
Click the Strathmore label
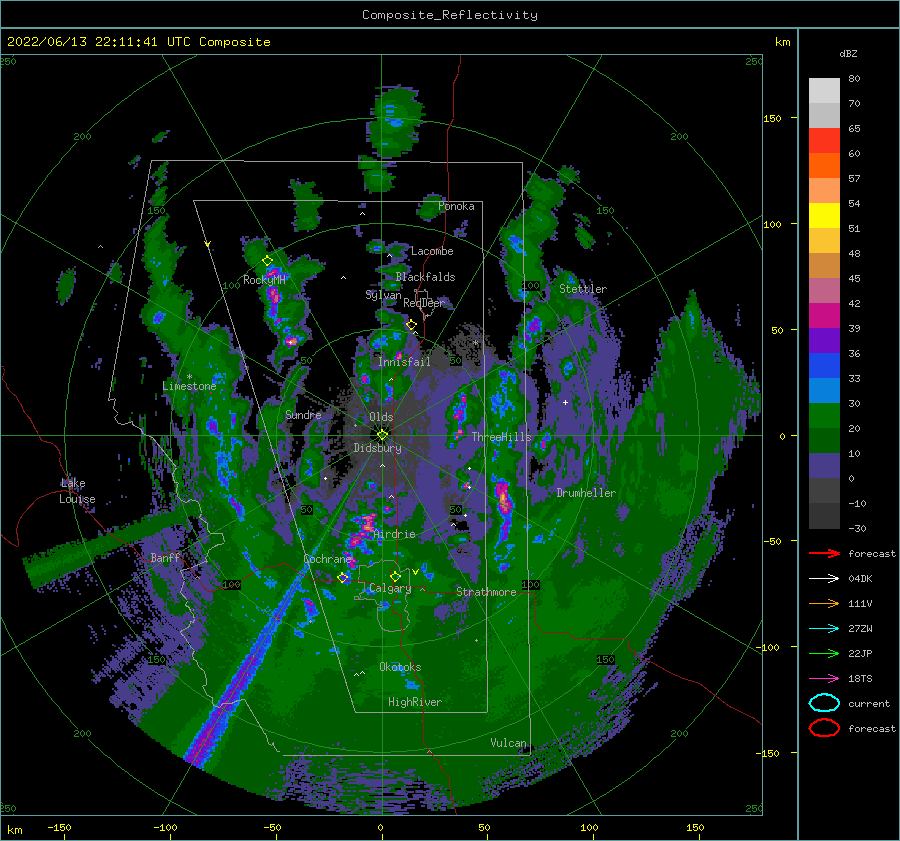pyautogui.click(x=486, y=592)
